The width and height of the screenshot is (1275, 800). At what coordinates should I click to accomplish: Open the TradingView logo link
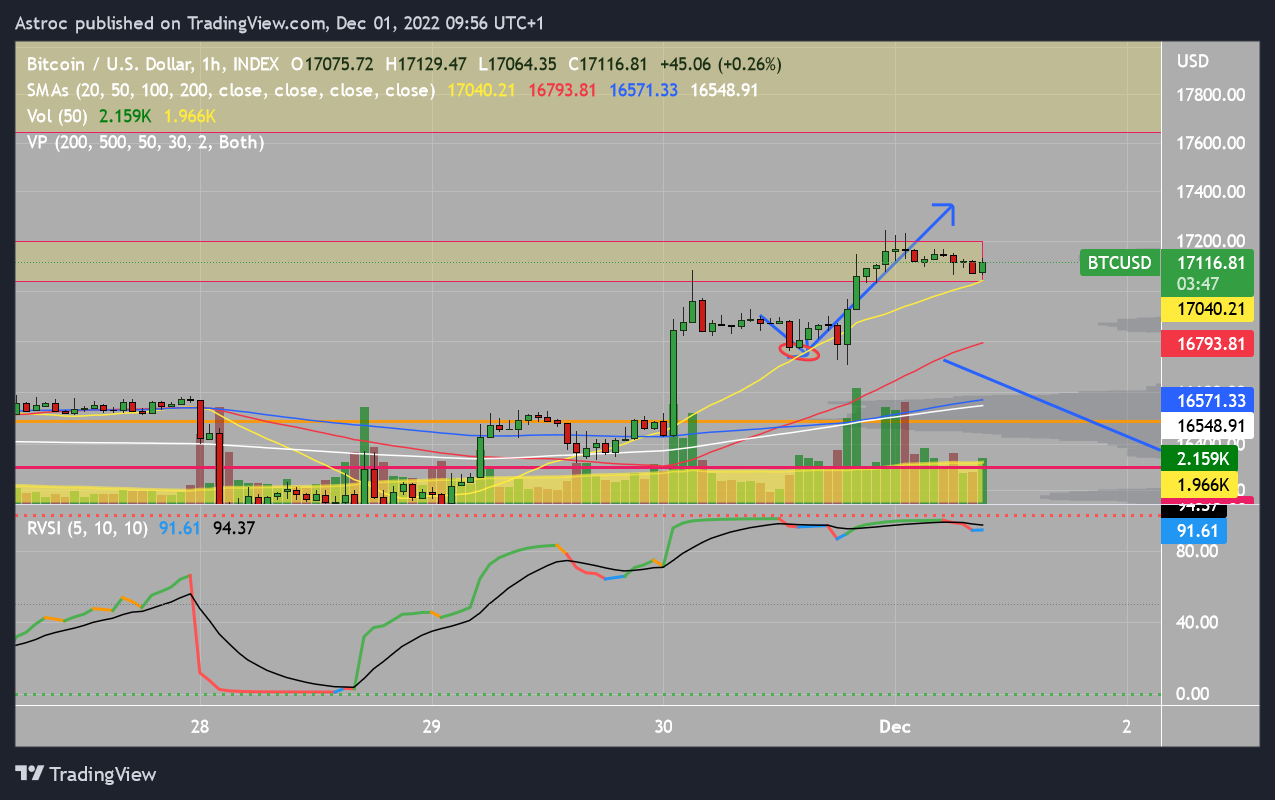86,774
